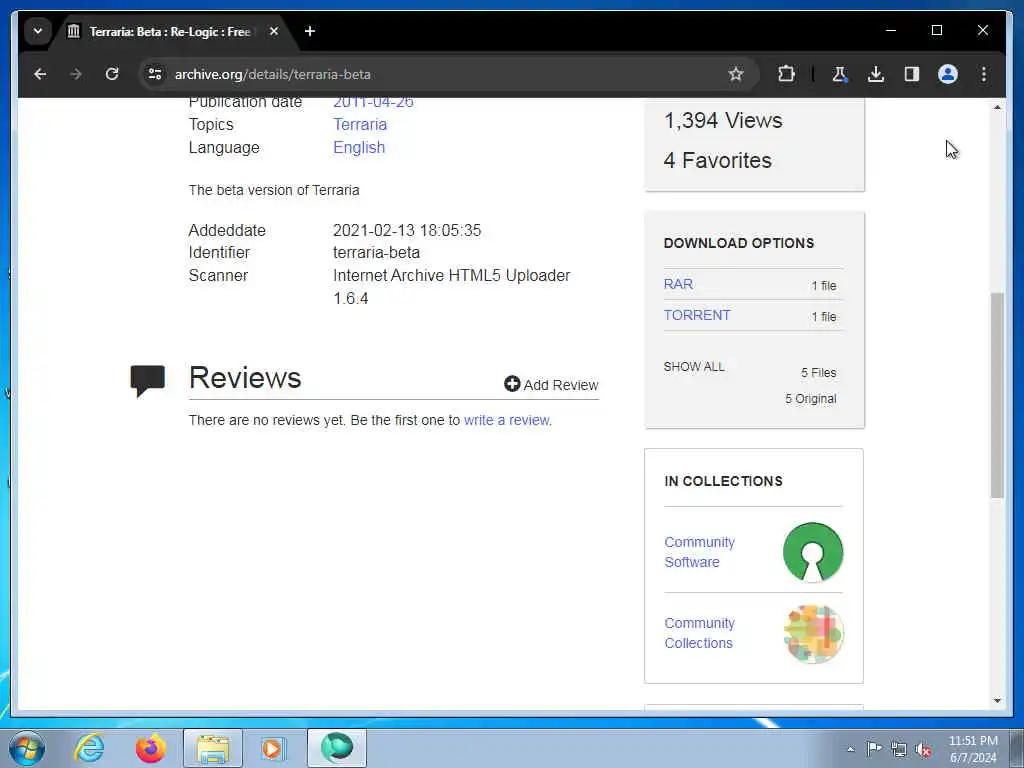
Task: Click the network tray icon
Action: [899, 749]
